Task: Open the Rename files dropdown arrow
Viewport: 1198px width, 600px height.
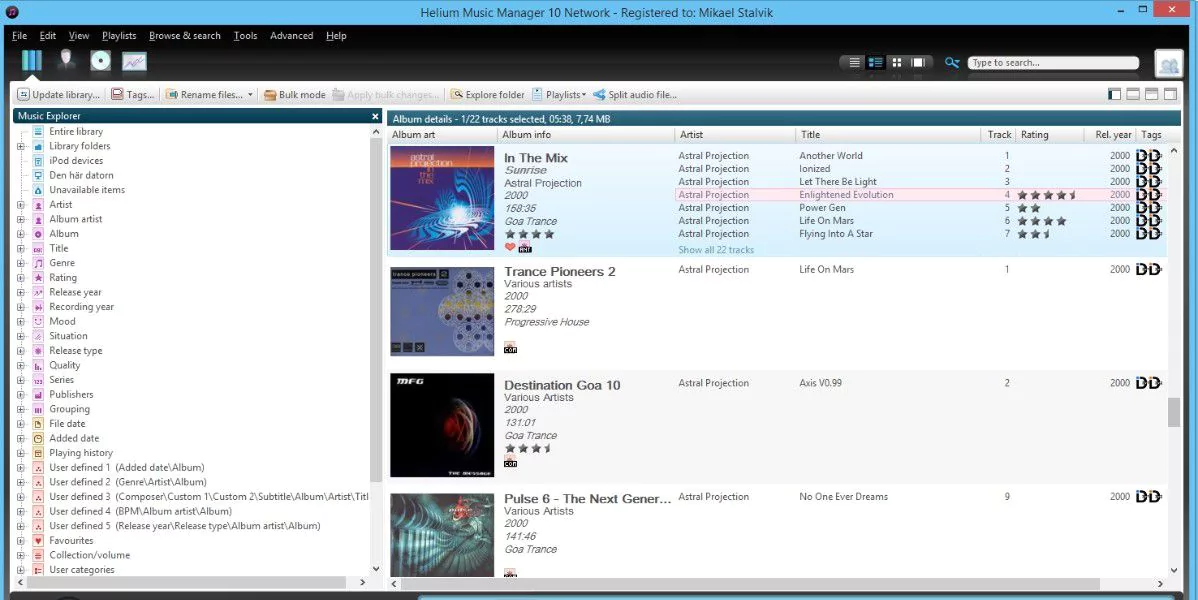Action: [249, 94]
